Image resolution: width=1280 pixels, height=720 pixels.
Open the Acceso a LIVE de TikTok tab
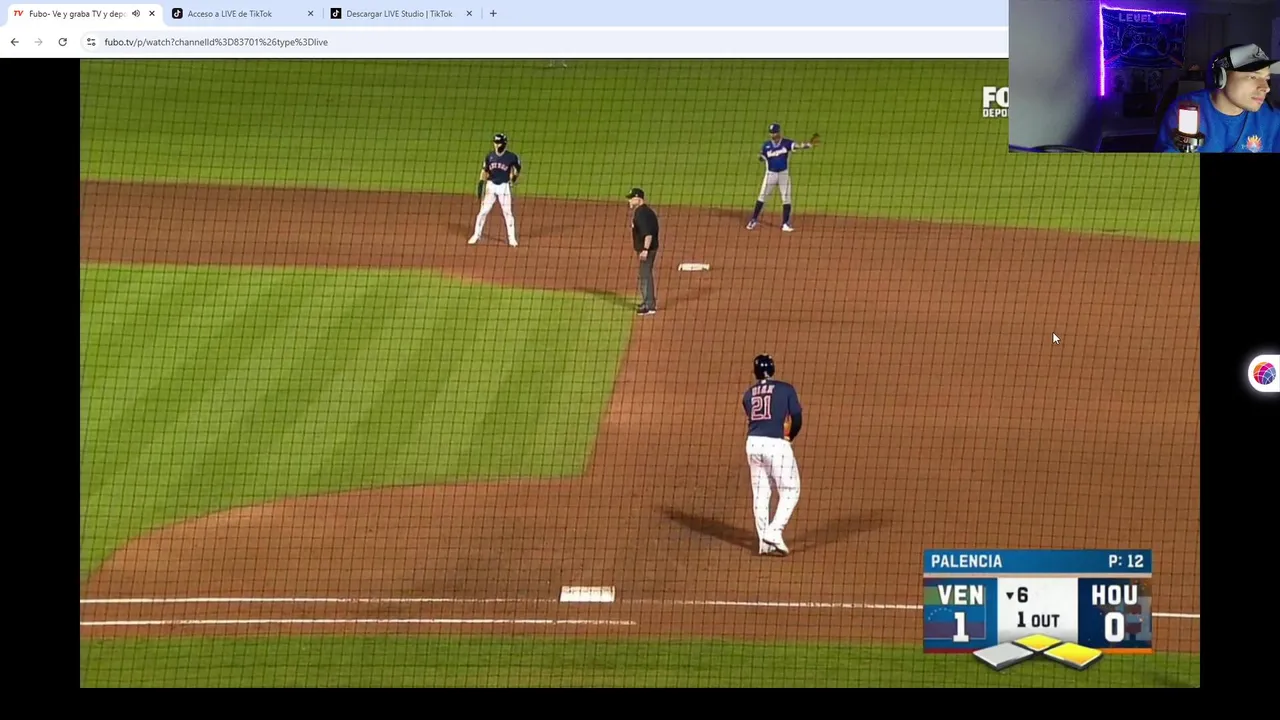coord(230,14)
